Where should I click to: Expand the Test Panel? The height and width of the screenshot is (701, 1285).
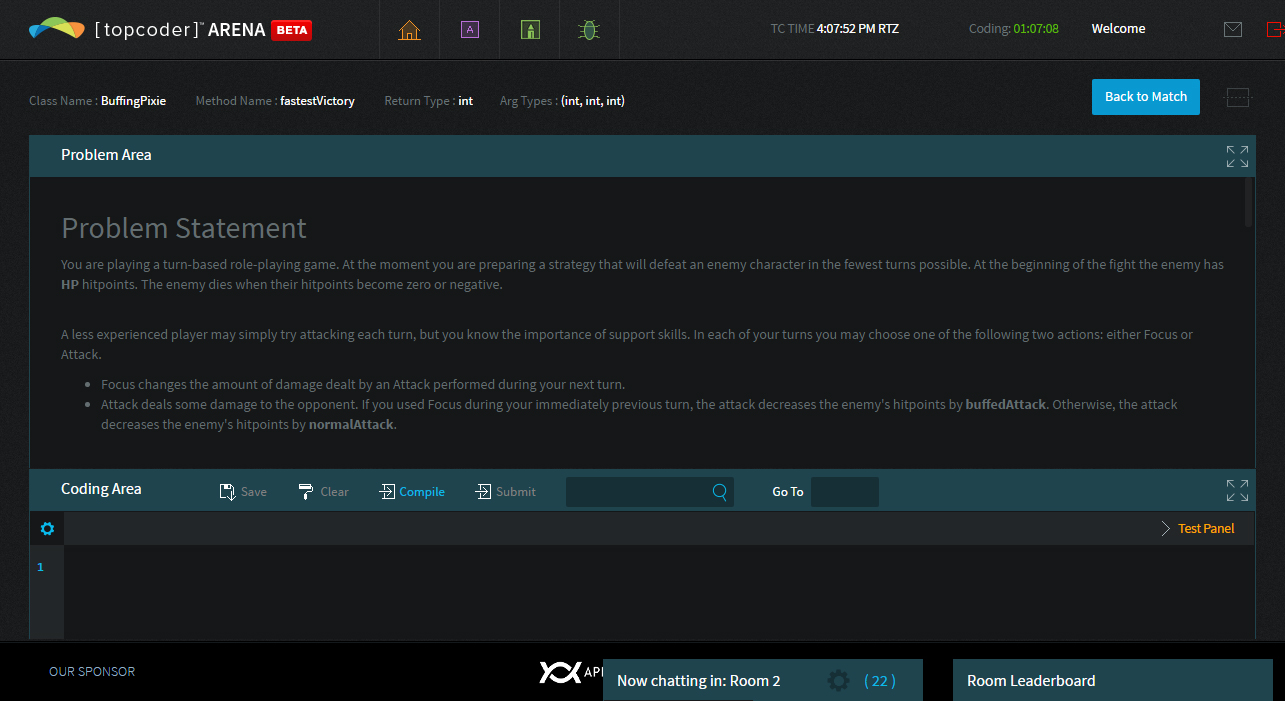[1198, 529]
